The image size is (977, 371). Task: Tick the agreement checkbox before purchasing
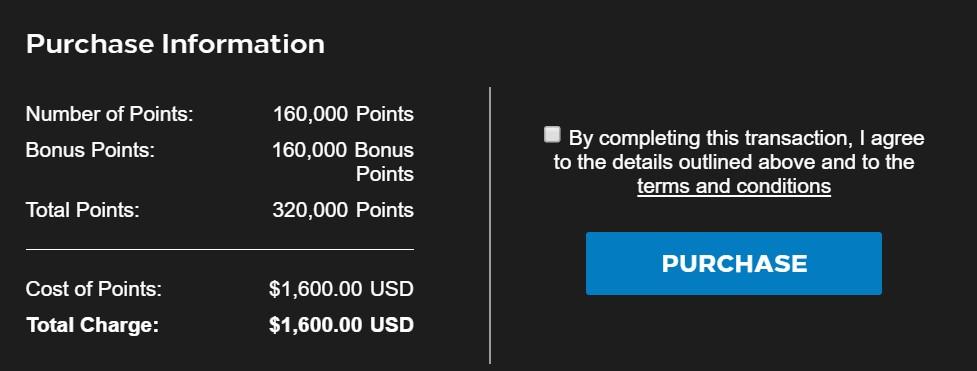pyautogui.click(x=552, y=135)
